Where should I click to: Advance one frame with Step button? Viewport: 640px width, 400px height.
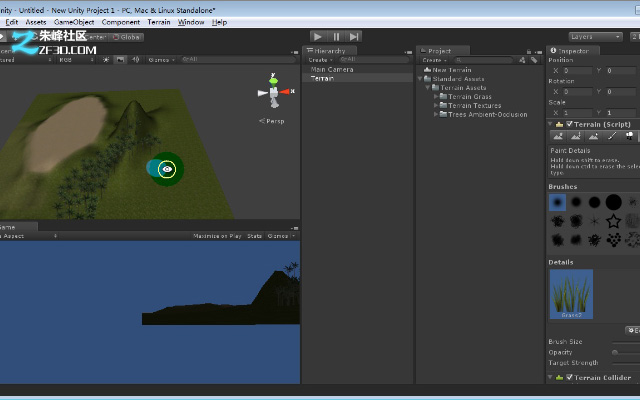tap(354, 37)
